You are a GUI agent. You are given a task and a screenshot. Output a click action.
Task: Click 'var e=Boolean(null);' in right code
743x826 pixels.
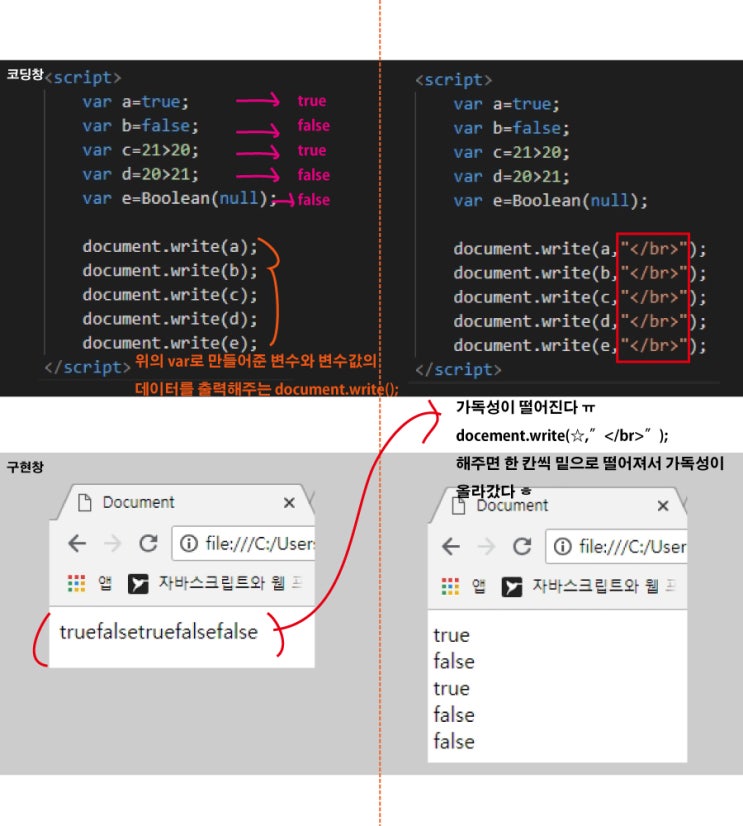(551, 201)
